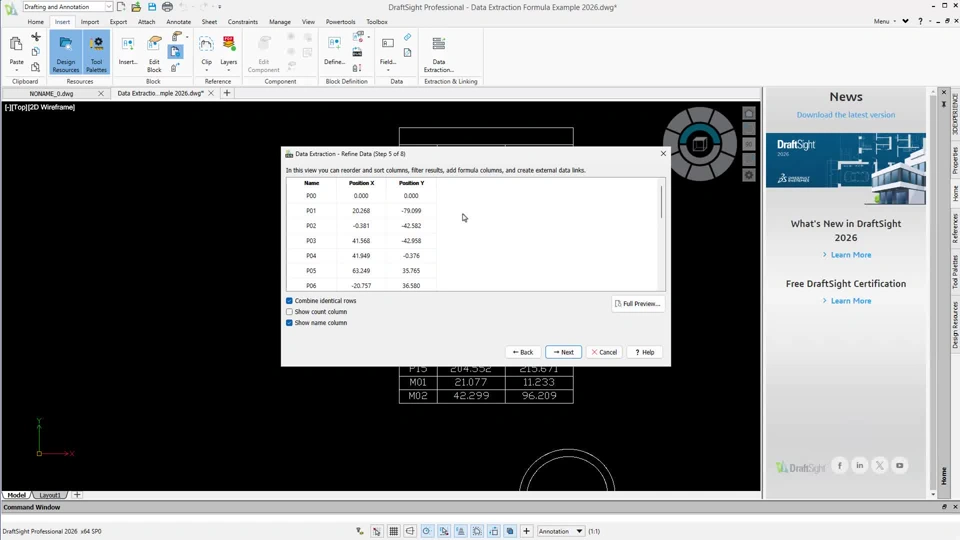Open Tool Palettes from ribbon
This screenshot has height=540, width=960.
click(96, 54)
